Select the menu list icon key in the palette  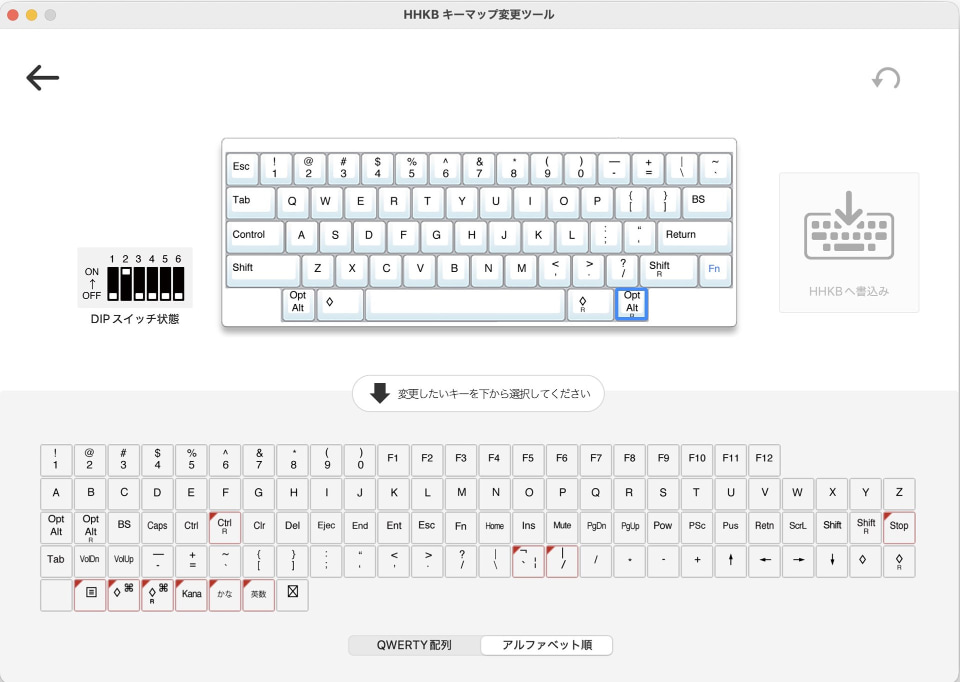[90, 594]
